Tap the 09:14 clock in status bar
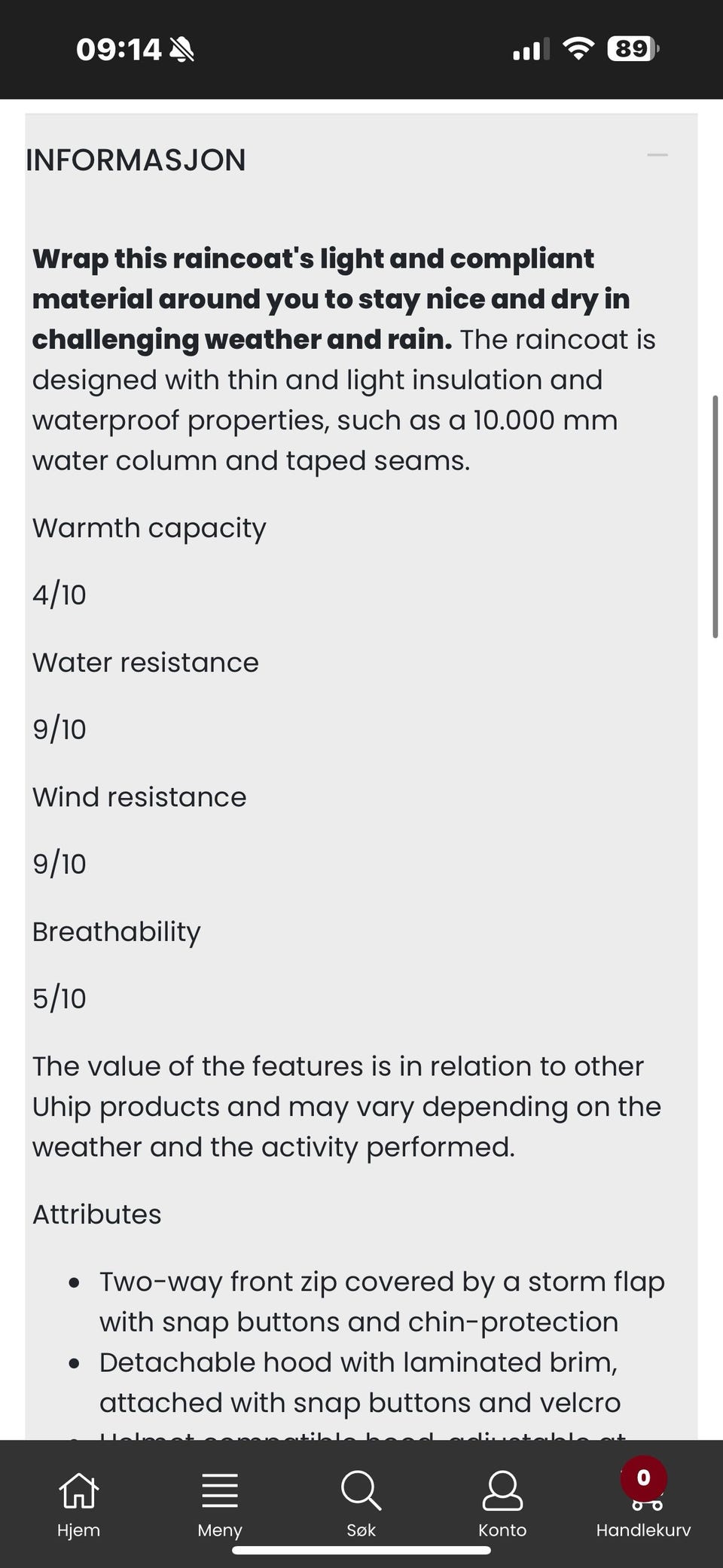Viewport: 723px width, 1568px height. [118, 50]
